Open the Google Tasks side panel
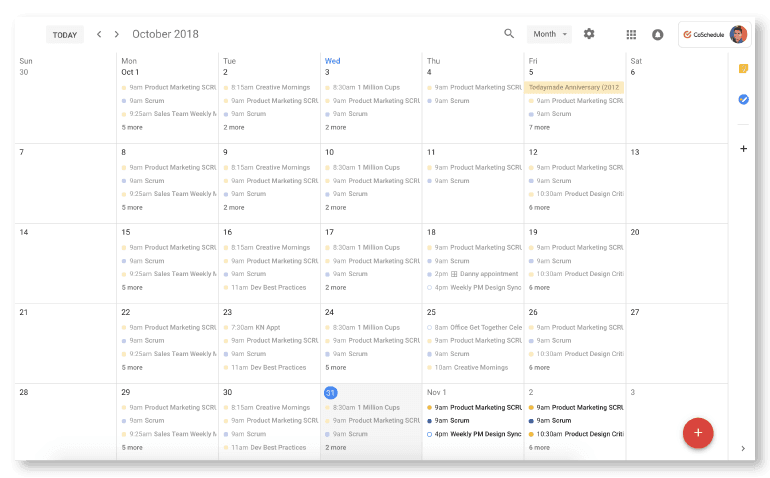Viewport: 770px width, 478px height. (743, 99)
